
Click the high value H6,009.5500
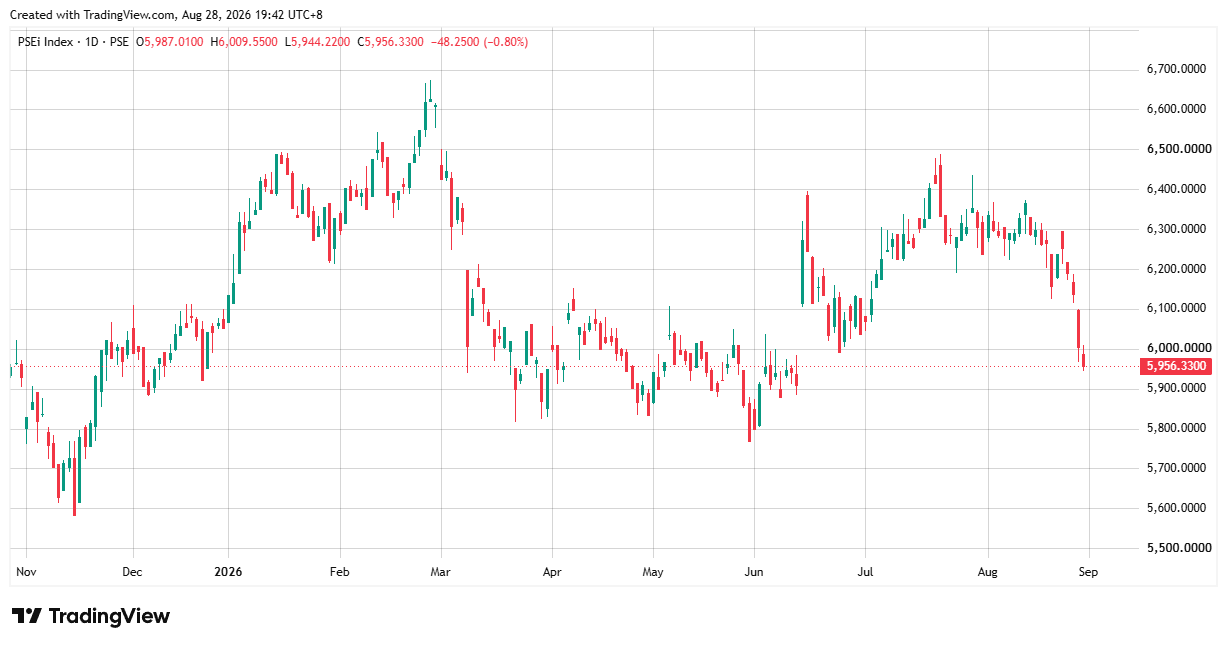(245, 42)
